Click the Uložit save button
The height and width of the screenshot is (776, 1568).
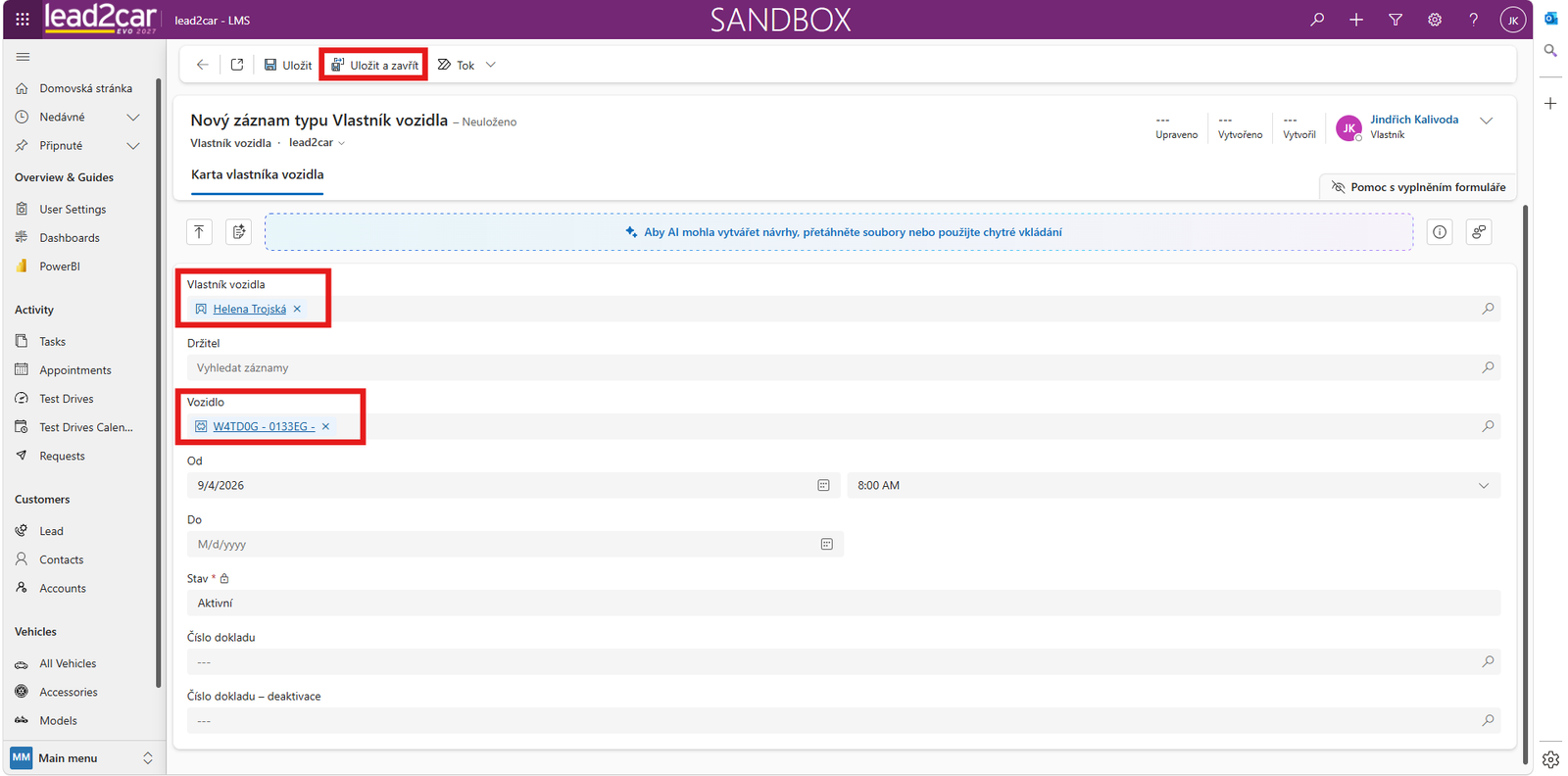(x=288, y=65)
